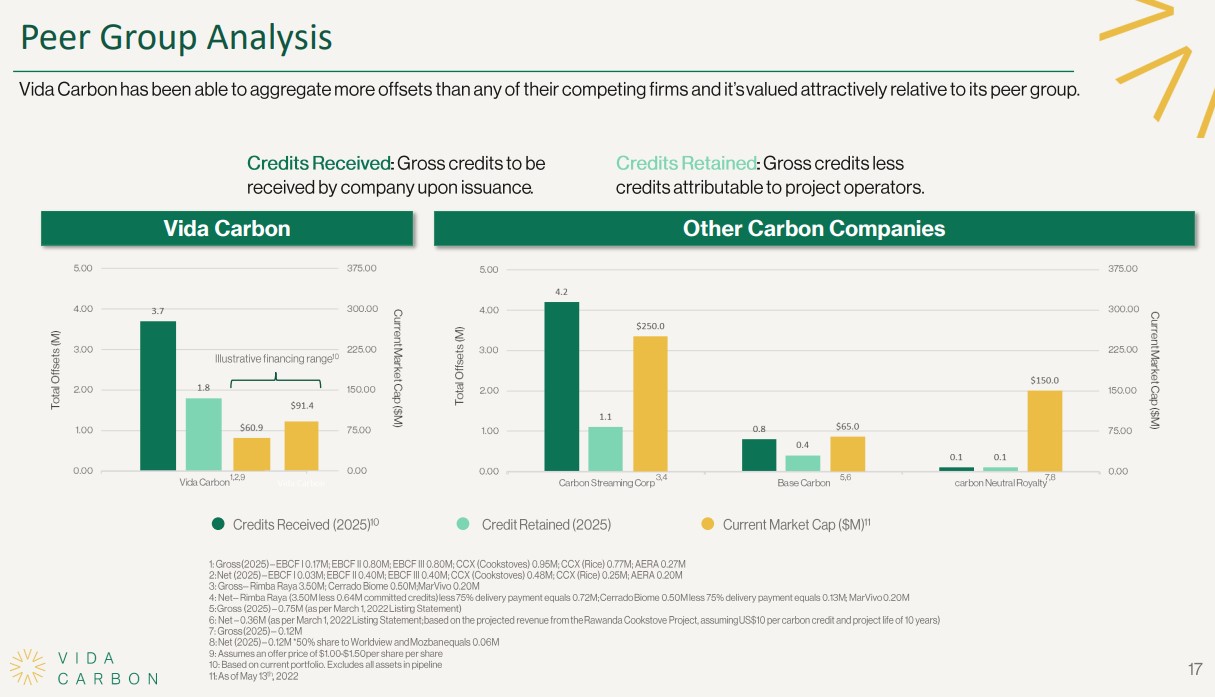Screen dimensions: 1215x697
Task: Select the light green Credit Retained legend dot
Action: click(462, 524)
